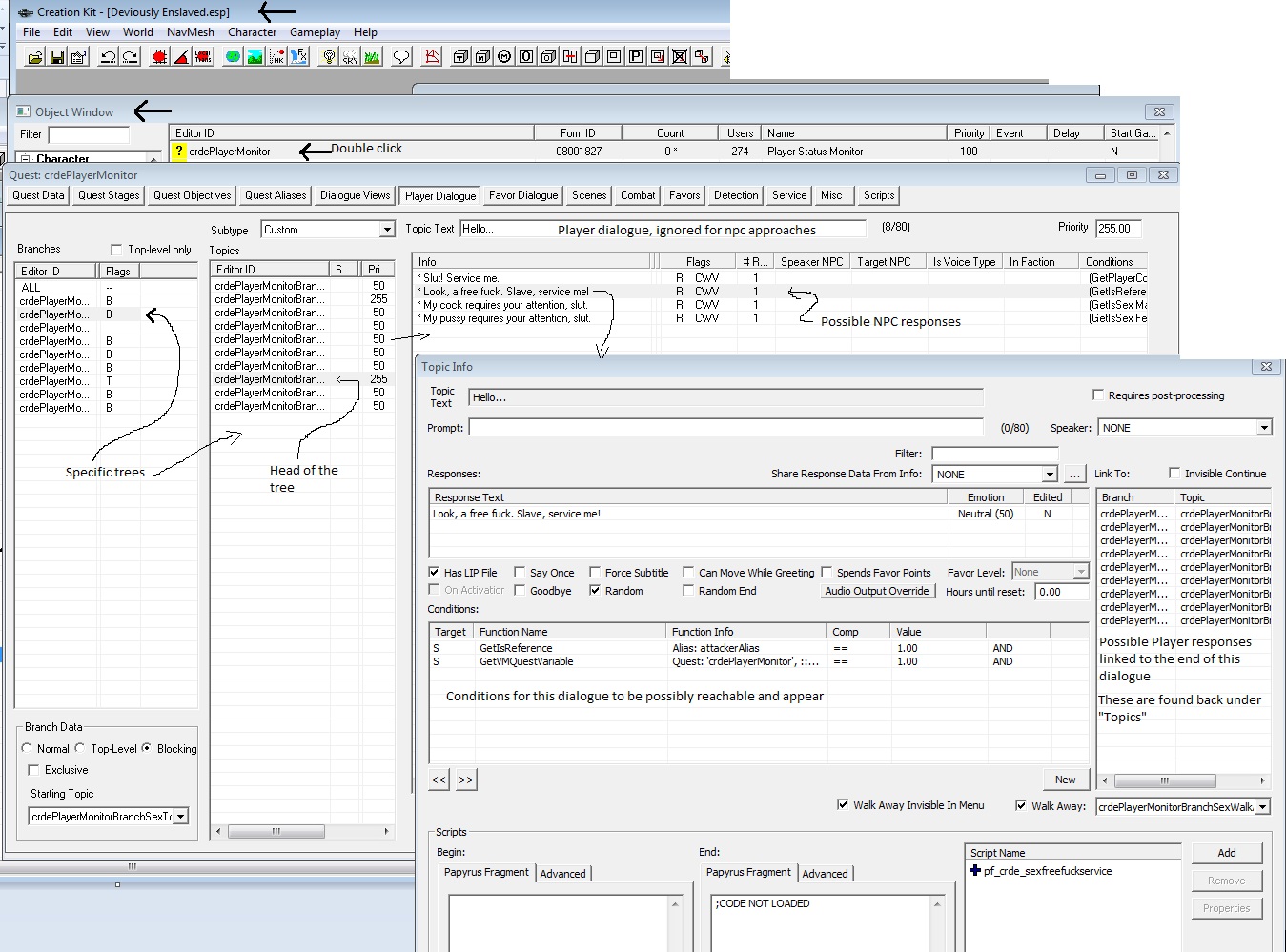
Task: Click the Open file toolbar icon
Action: point(35,57)
